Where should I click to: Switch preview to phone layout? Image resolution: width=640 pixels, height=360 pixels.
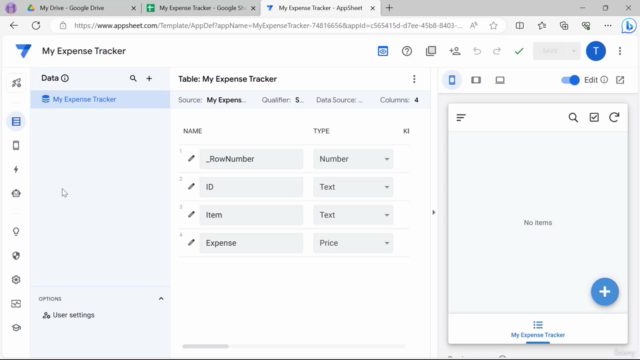452,80
